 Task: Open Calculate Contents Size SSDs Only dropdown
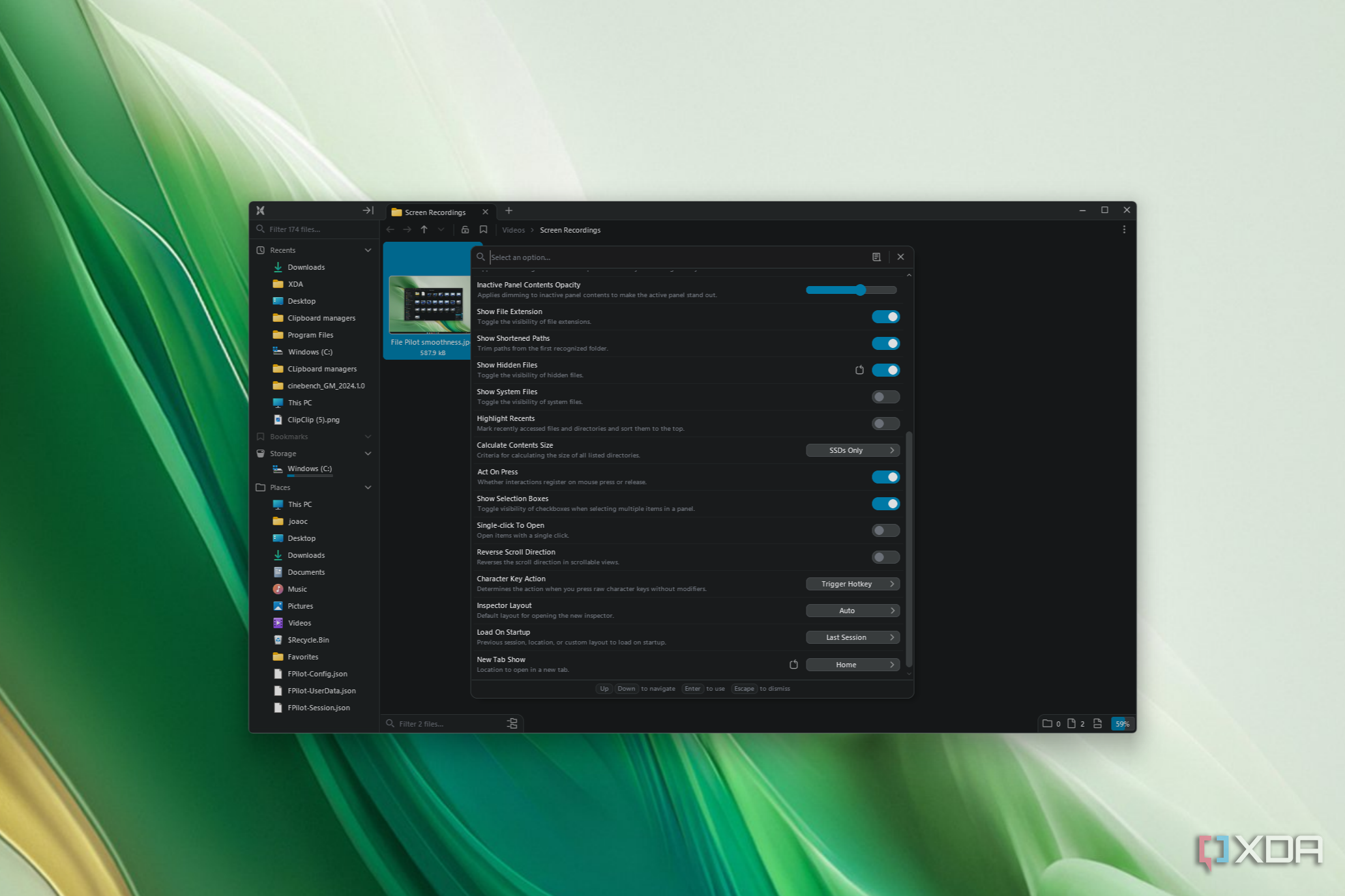[853, 450]
